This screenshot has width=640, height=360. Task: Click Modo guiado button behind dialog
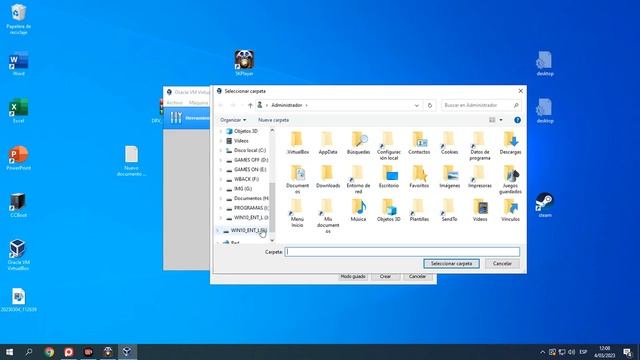coord(353,277)
